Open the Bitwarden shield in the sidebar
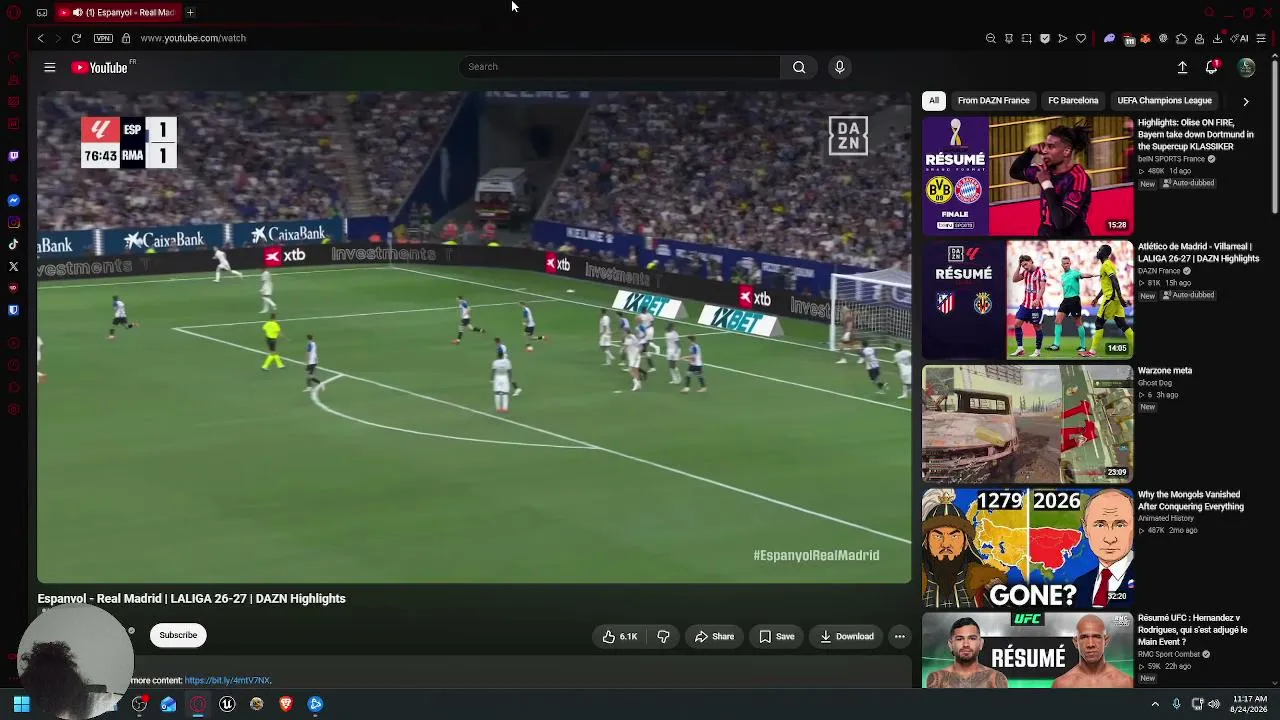1280x720 pixels. [14, 310]
